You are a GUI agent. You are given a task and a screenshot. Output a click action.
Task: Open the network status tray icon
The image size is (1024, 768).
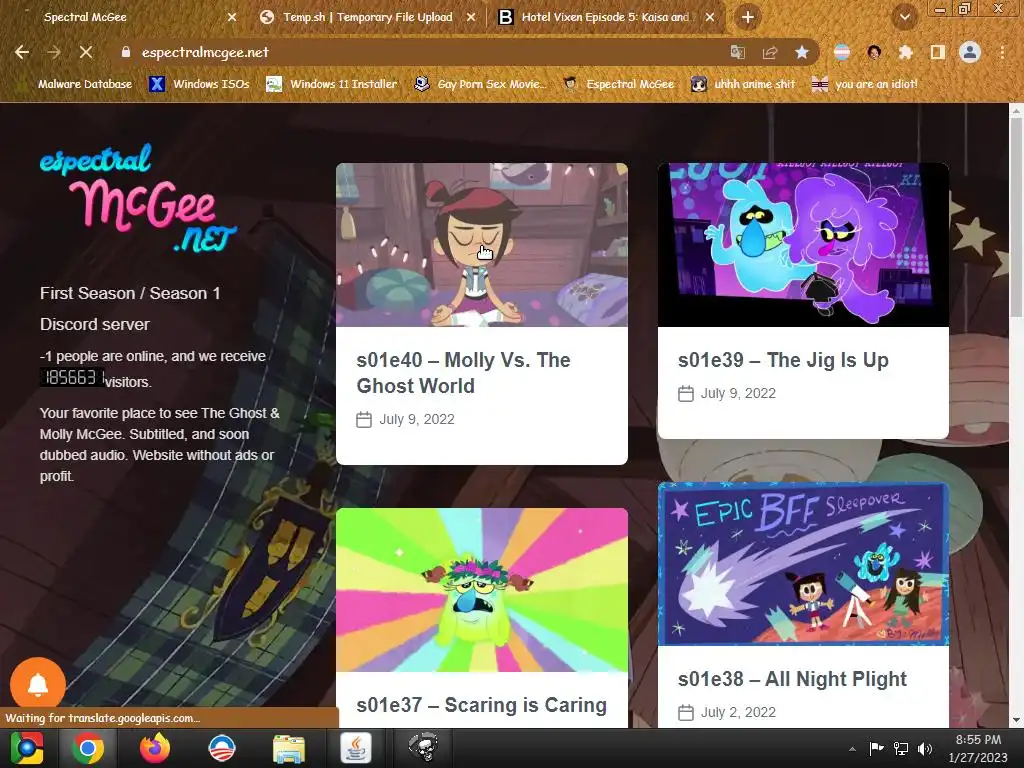coord(901,749)
